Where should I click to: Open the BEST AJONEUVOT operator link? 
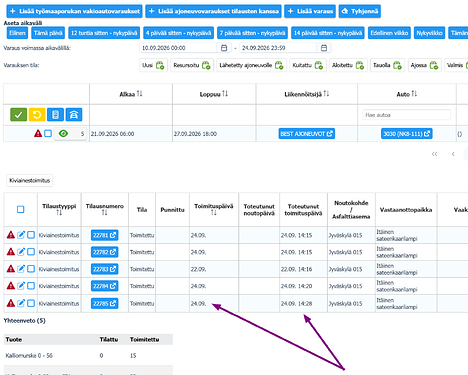point(307,134)
